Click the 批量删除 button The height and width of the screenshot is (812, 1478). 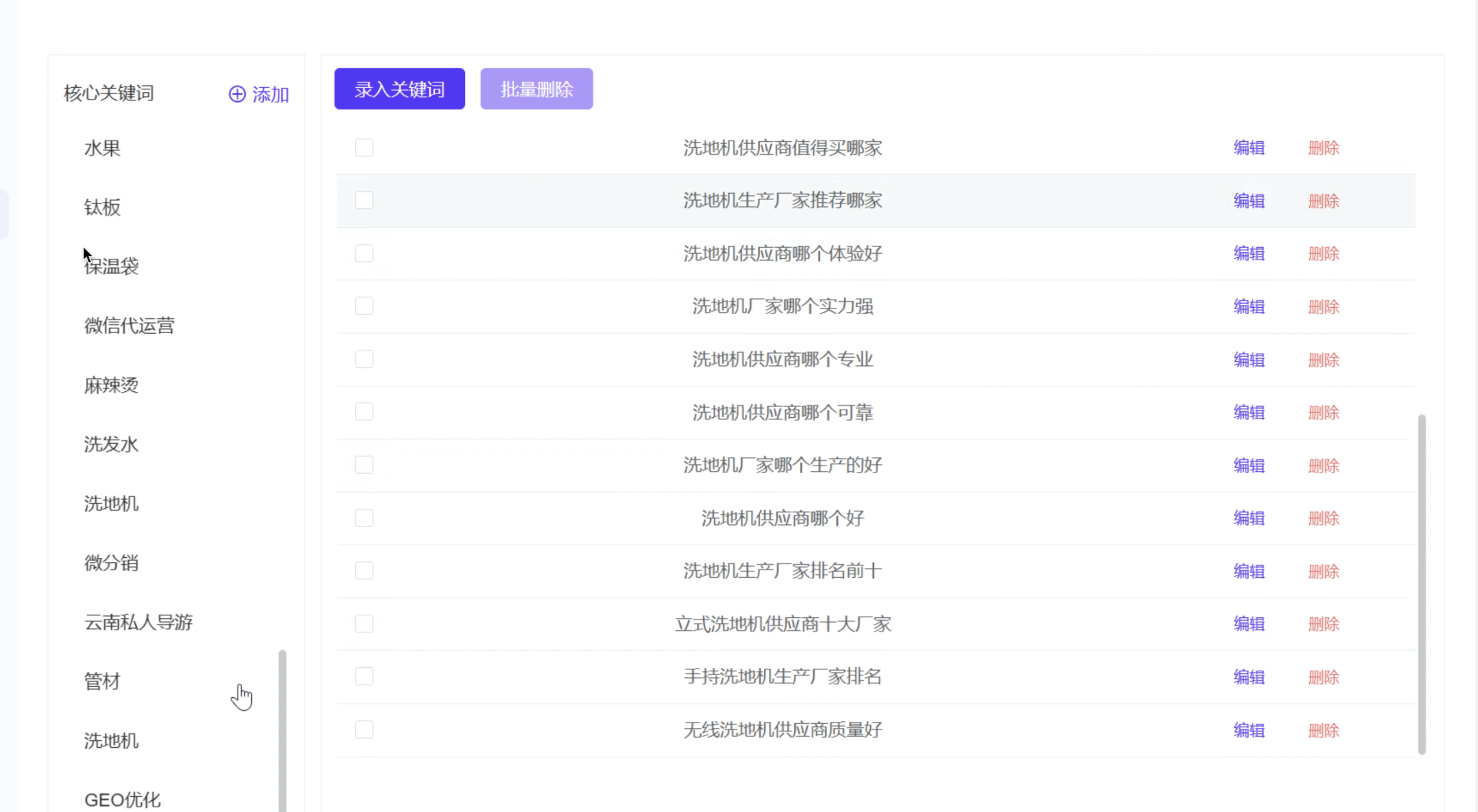click(x=536, y=89)
